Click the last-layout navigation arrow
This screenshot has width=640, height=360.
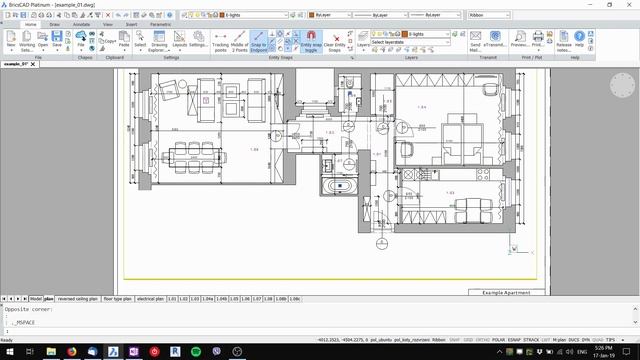[24, 299]
